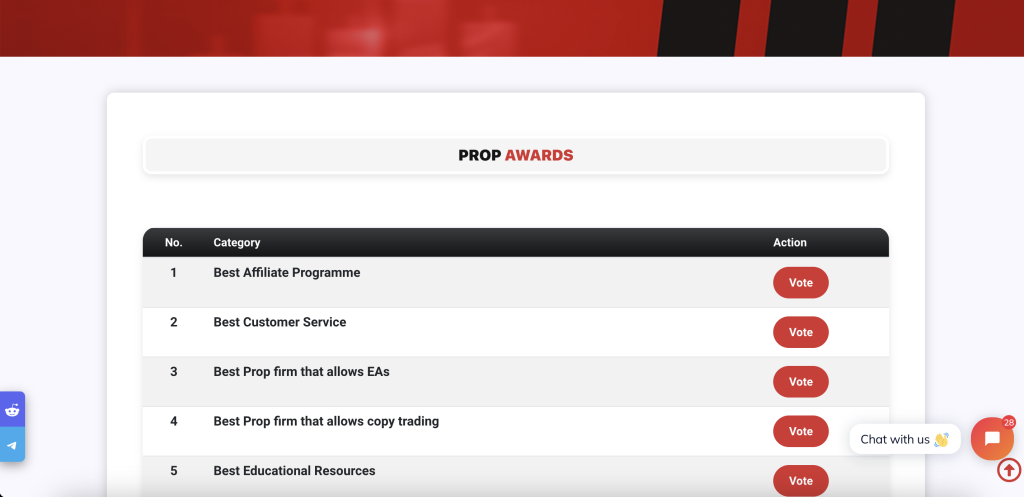This screenshot has width=1024, height=497.
Task: Click the Category column header
Action: (237, 243)
